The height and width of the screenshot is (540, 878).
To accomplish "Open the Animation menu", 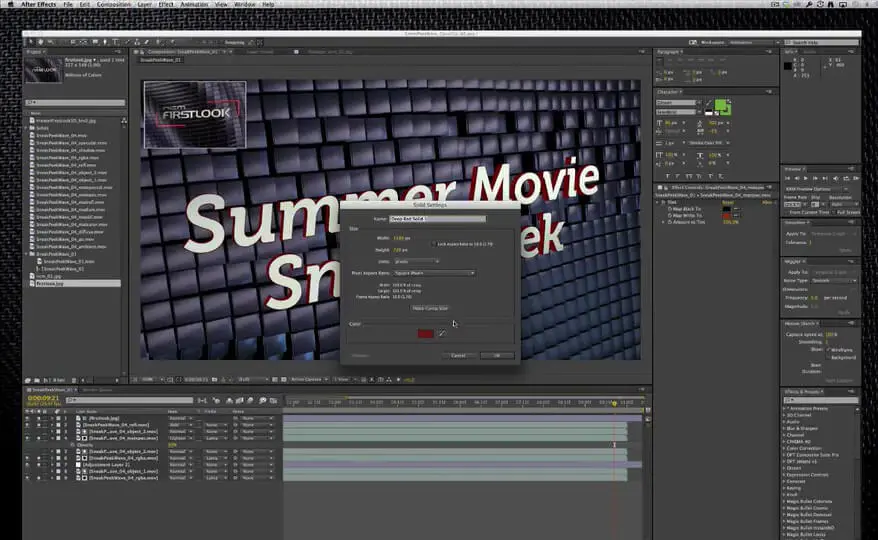I will point(194,4).
